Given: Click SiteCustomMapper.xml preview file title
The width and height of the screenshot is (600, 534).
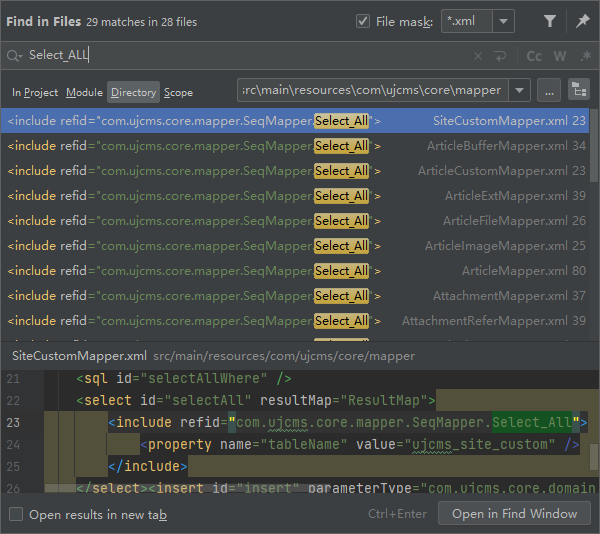Looking at the screenshot, I should (79, 356).
